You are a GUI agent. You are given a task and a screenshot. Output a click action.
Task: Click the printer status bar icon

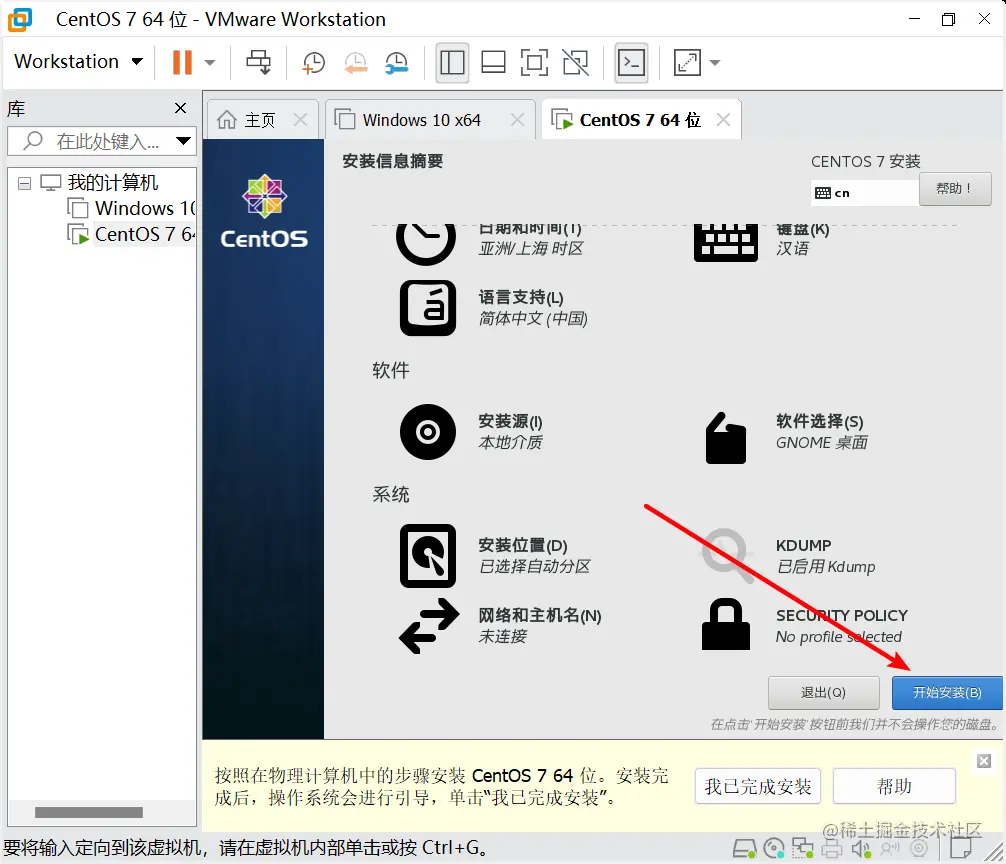(x=831, y=848)
